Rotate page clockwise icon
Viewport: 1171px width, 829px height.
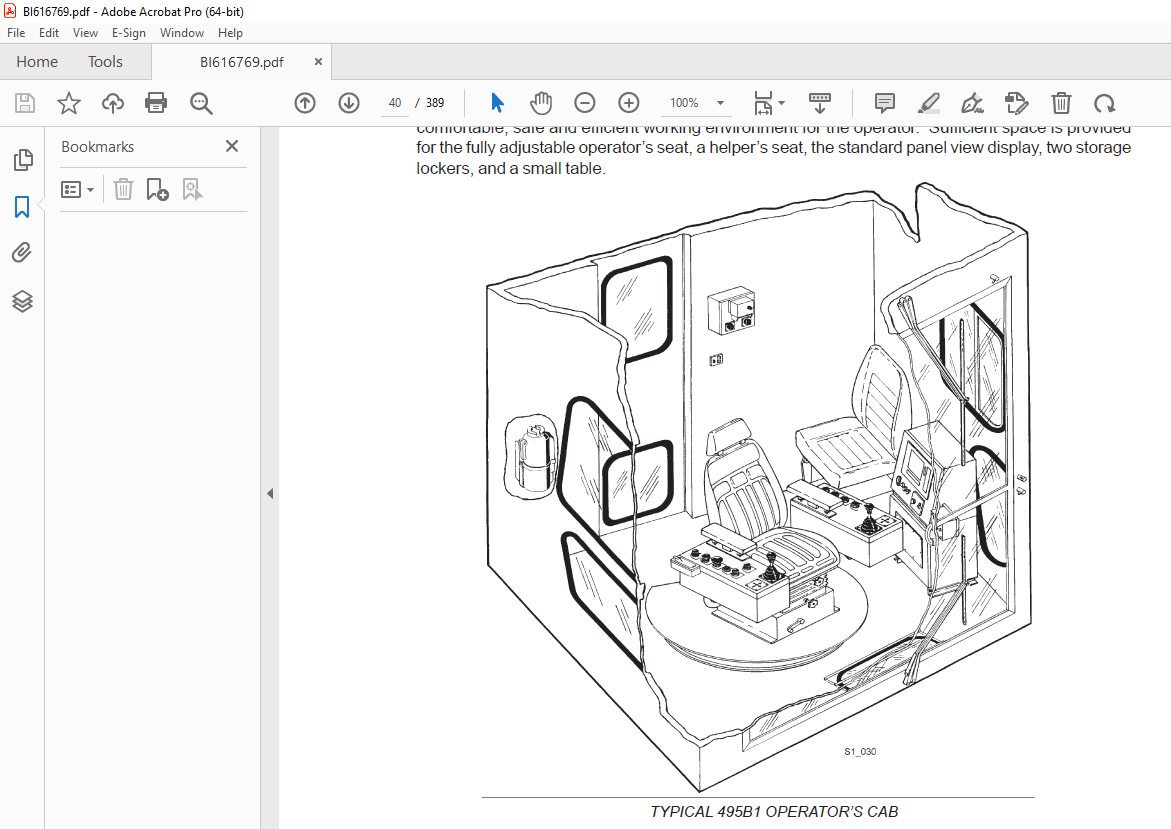pyautogui.click(x=1105, y=103)
